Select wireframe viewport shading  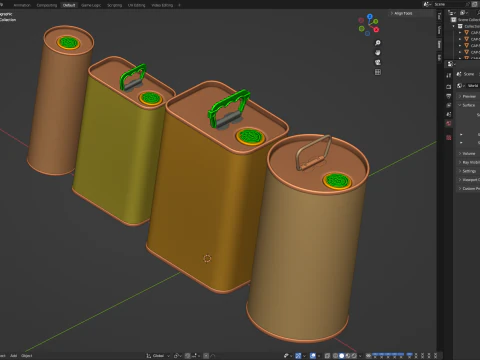[335, 356]
